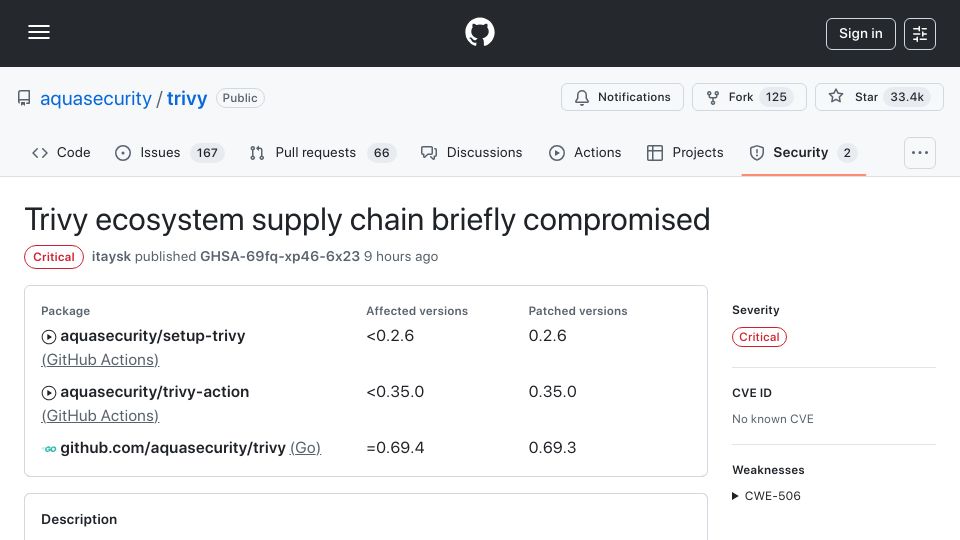
Task: Open the Issues tab
Action: (x=170, y=152)
